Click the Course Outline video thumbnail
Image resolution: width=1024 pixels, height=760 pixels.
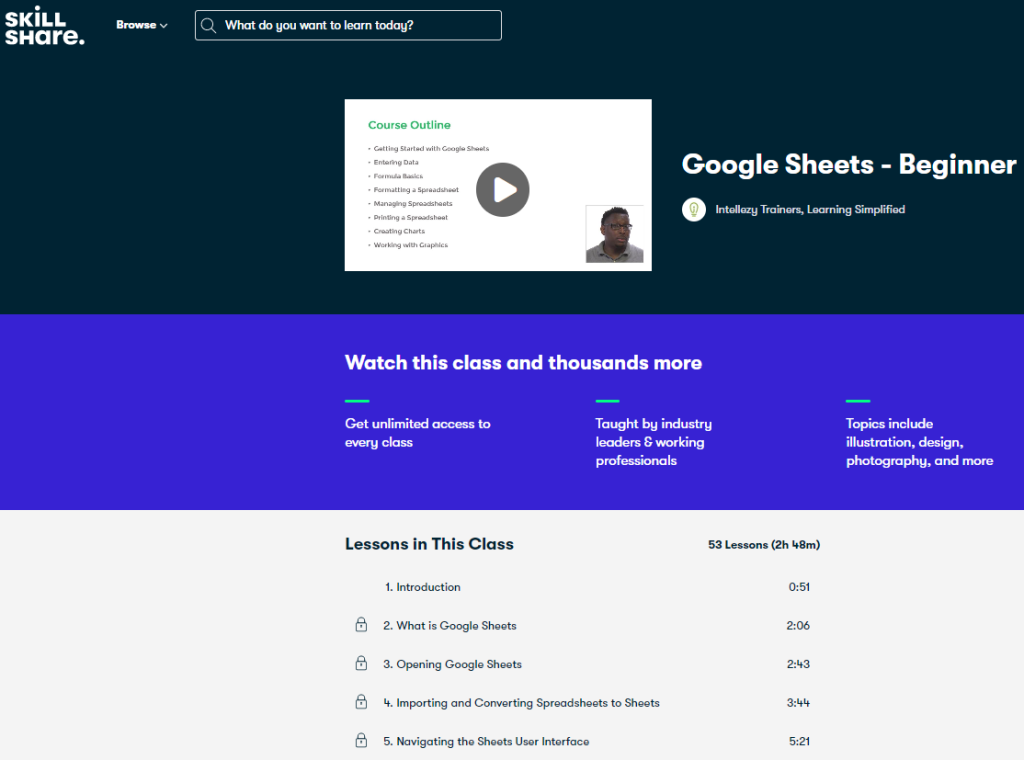498,185
